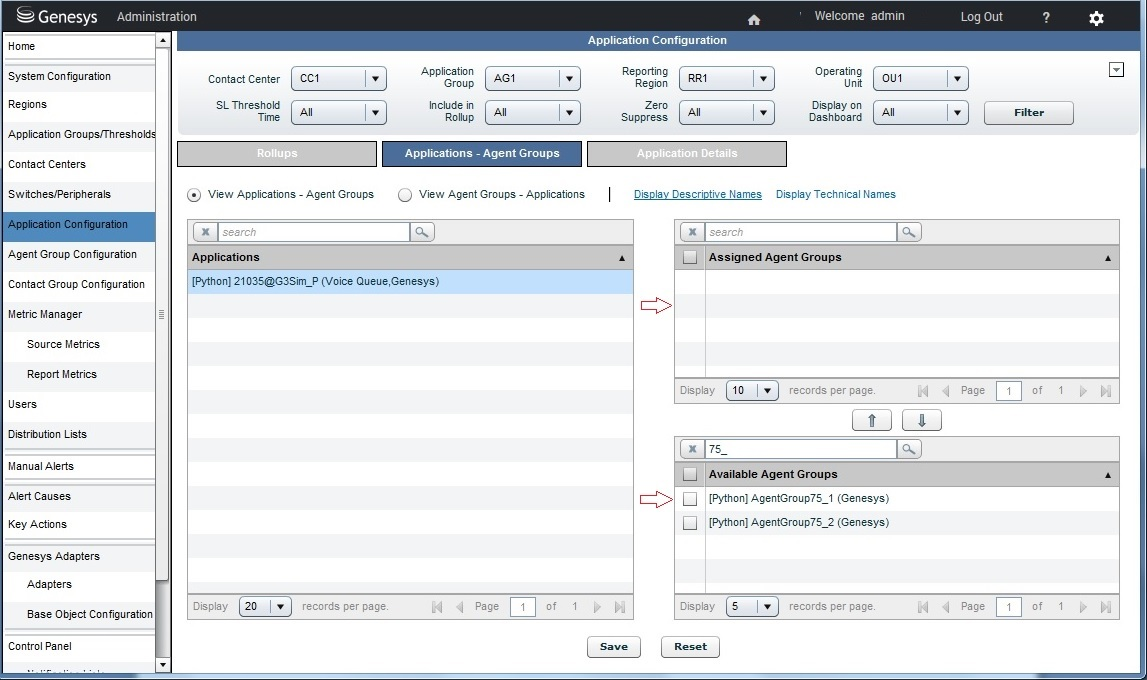
Task: Click the Reset button
Action: tap(691, 646)
